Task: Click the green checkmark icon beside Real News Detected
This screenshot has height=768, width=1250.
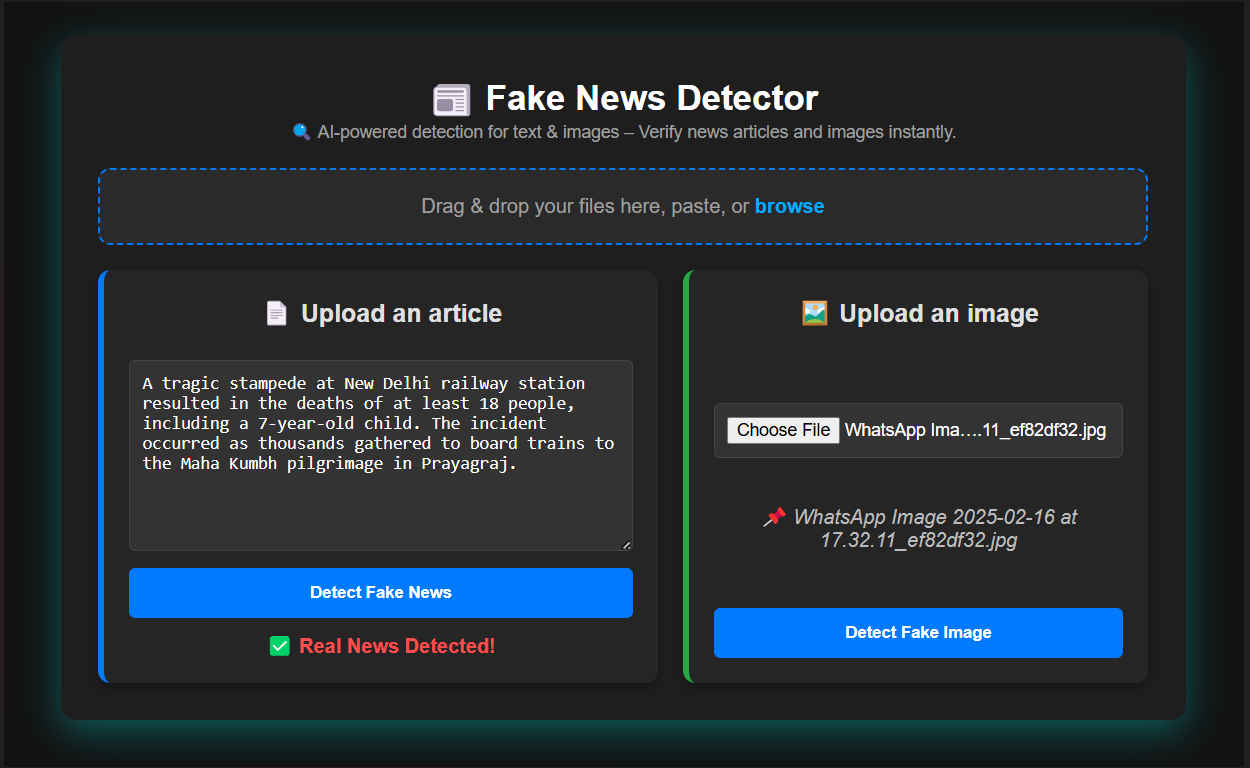Action: 280,647
